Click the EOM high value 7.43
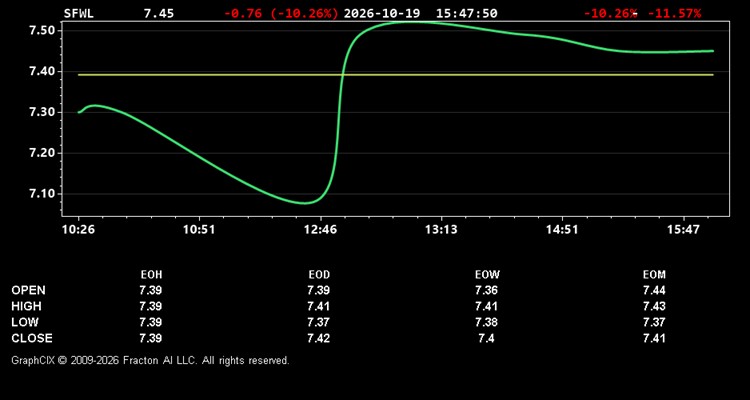Screen dimensions: 750x400 [654, 306]
